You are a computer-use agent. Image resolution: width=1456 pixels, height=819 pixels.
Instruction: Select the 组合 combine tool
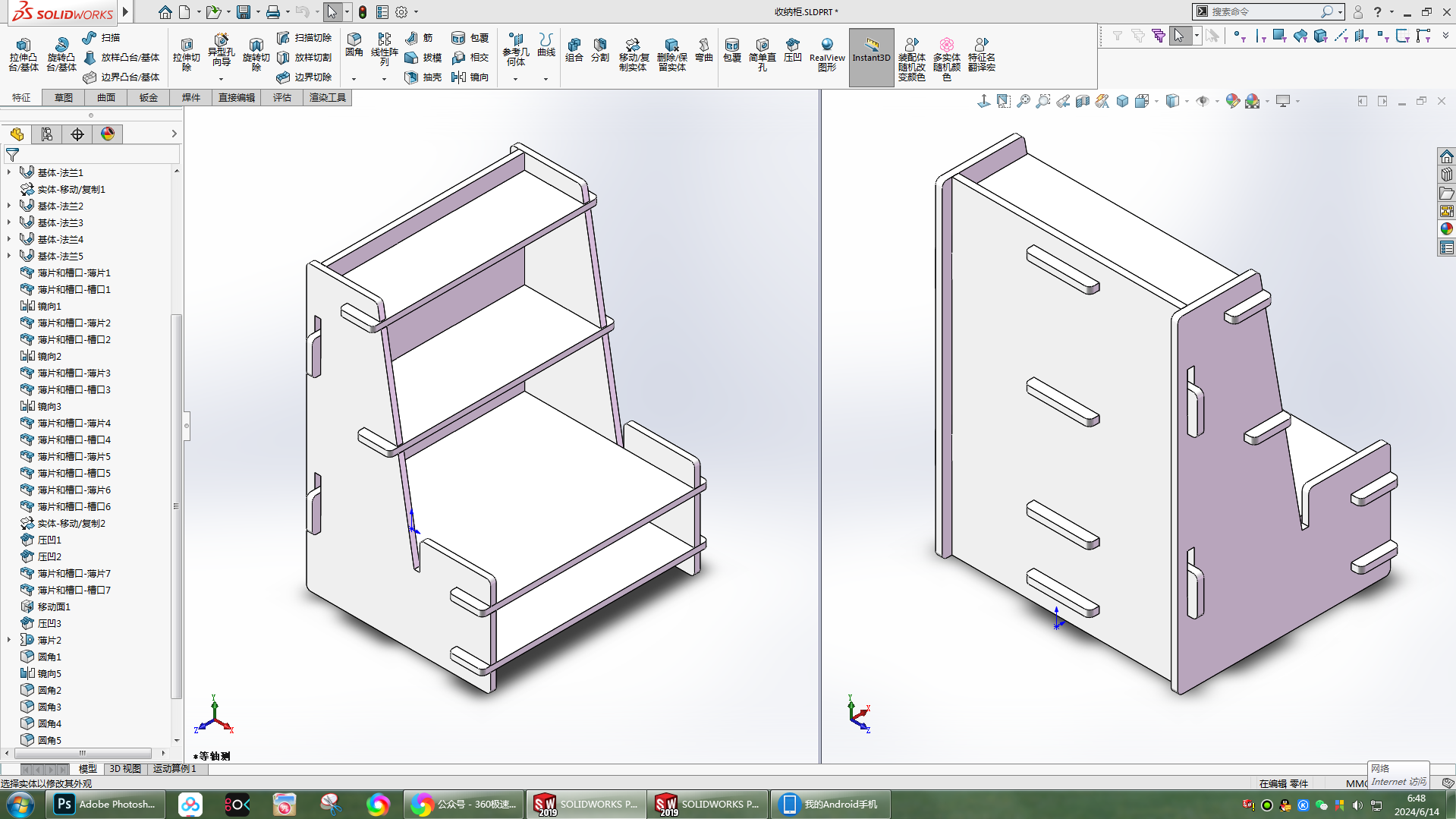click(574, 50)
